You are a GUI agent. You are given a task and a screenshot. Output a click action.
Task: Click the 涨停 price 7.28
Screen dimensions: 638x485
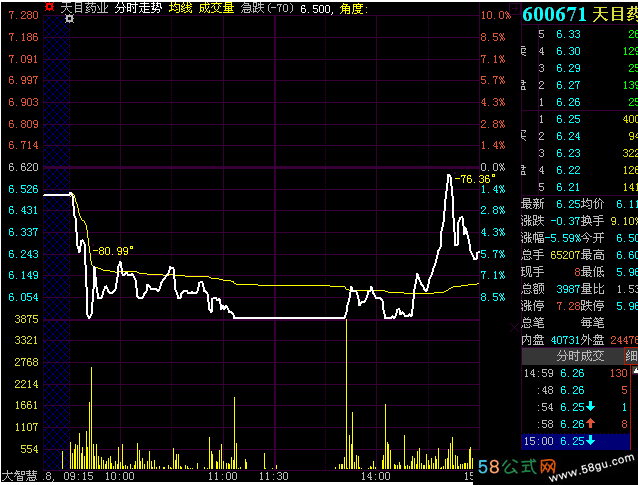click(568, 306)
